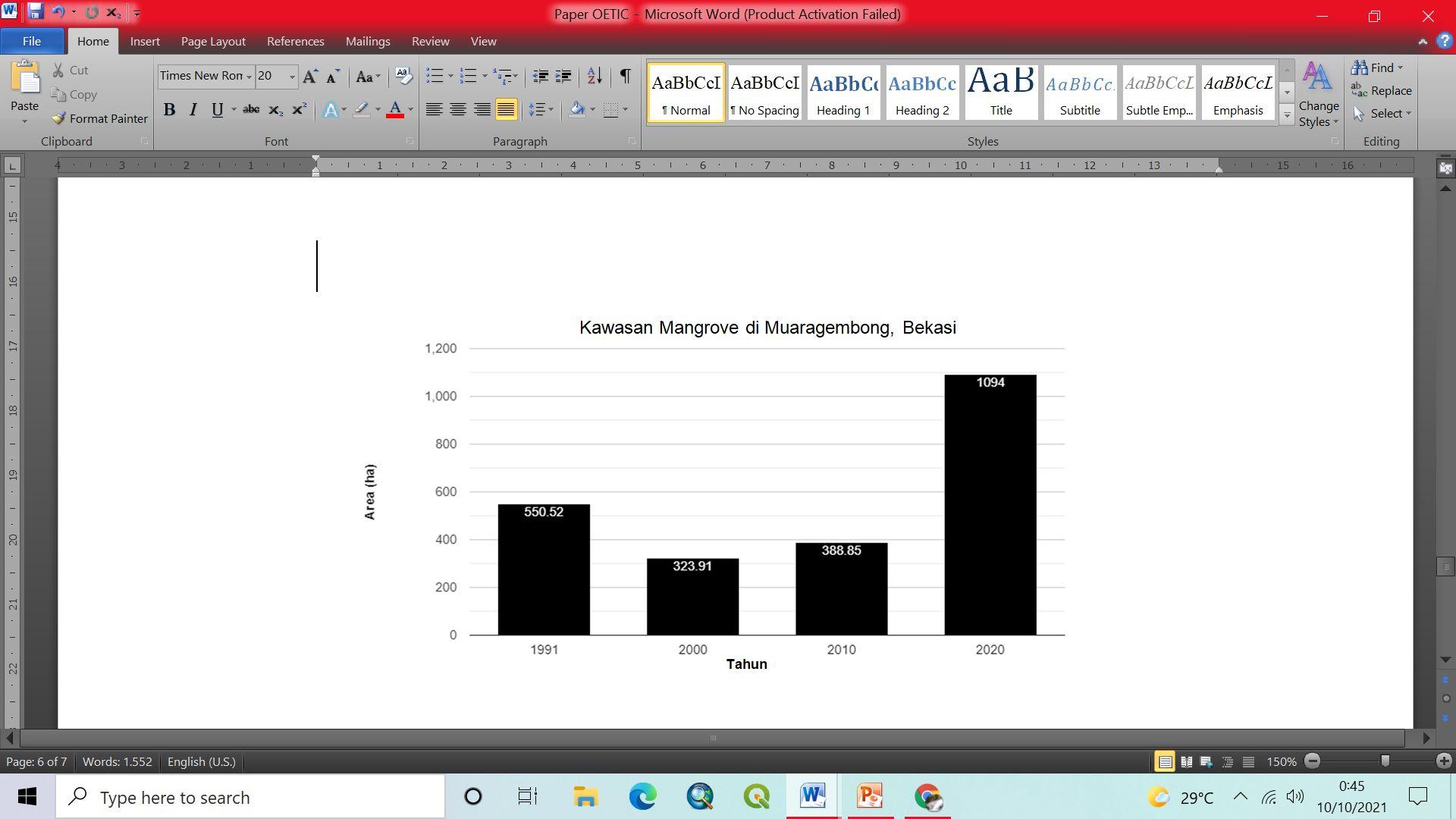Apply the Heading 1 style
Viewport: 1456px width, 819px height.
click(x=843, y=93)
